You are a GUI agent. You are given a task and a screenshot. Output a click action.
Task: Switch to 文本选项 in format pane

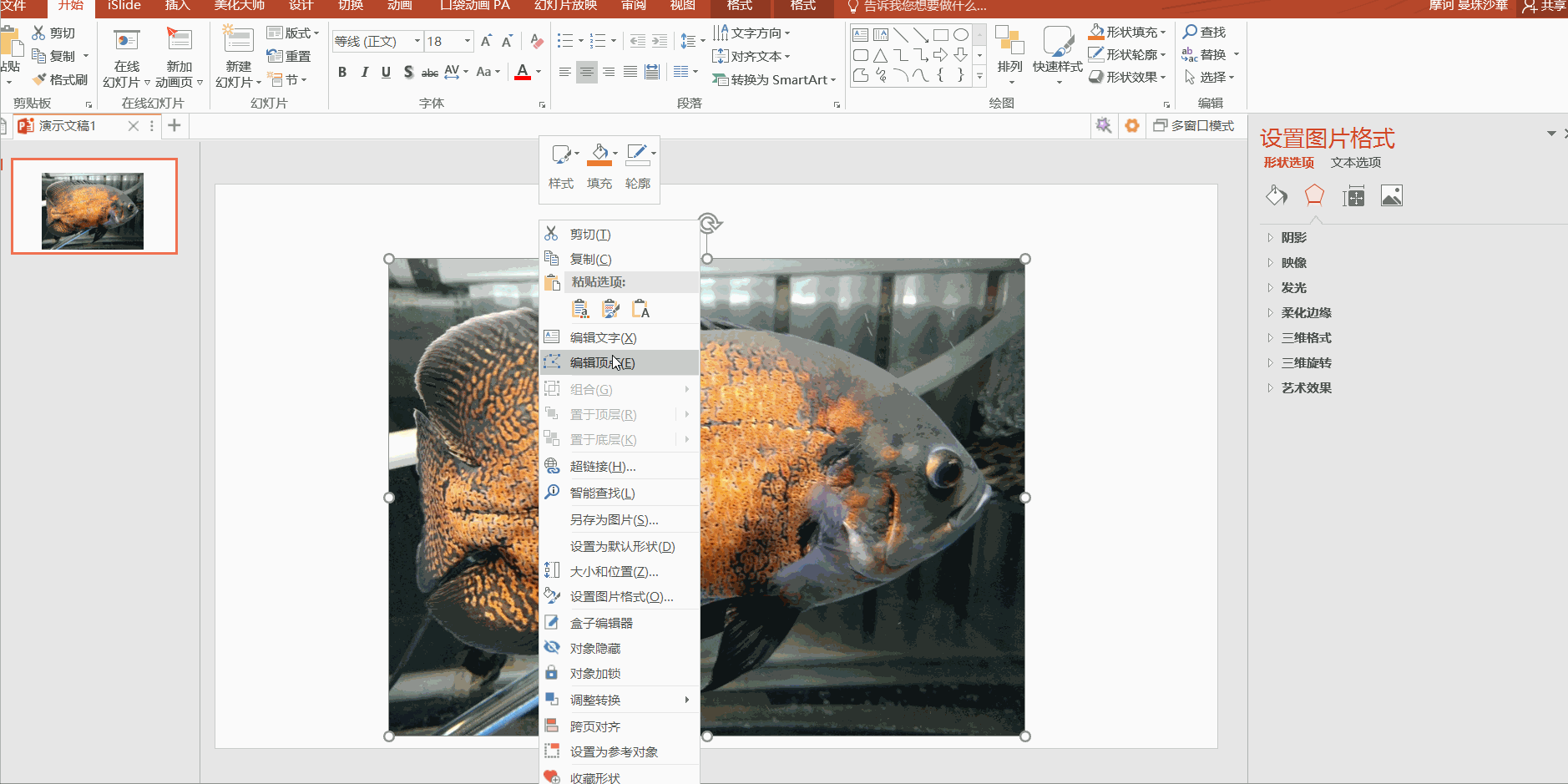click(x=1355, y=163)
